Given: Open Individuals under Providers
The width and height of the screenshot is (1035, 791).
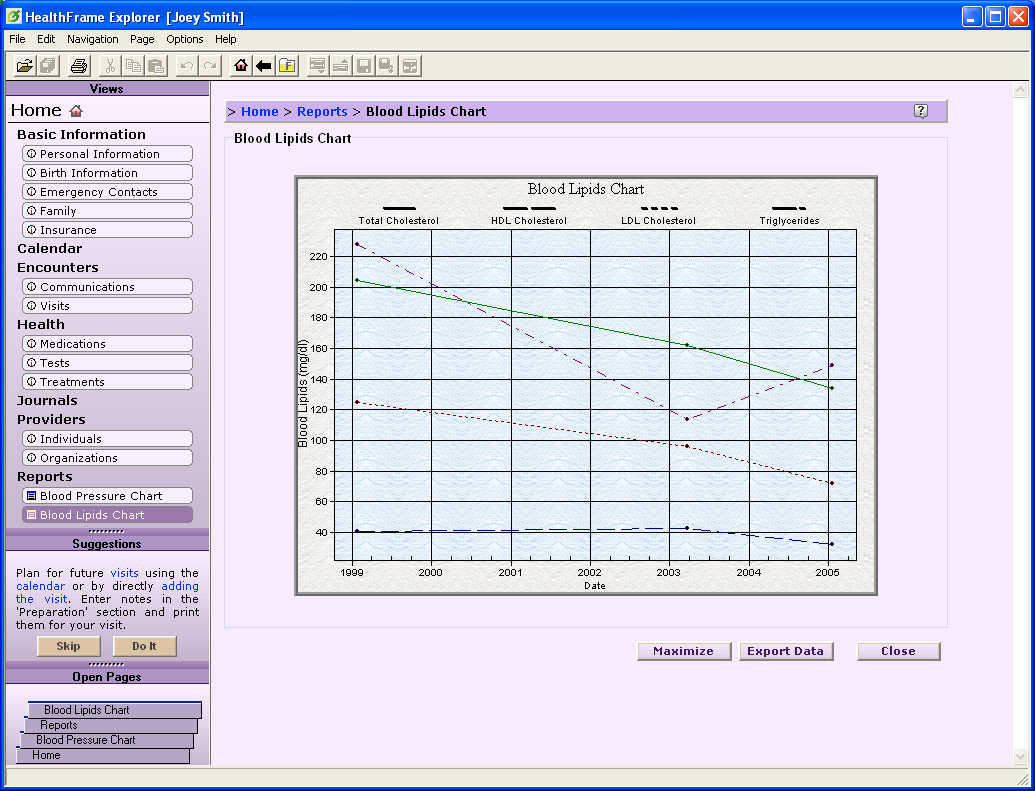Looking at the screenshot, I should coord(108,439).
